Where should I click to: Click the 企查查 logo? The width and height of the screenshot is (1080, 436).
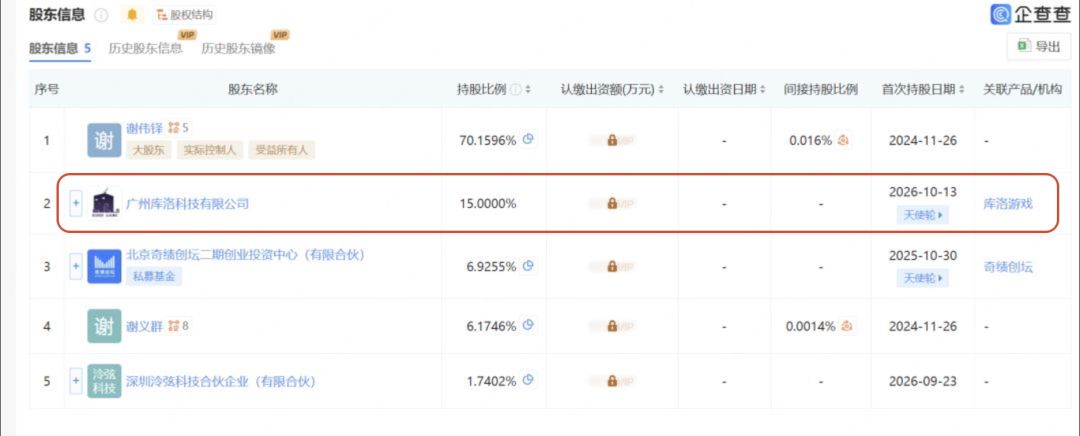coord(1030,14)
